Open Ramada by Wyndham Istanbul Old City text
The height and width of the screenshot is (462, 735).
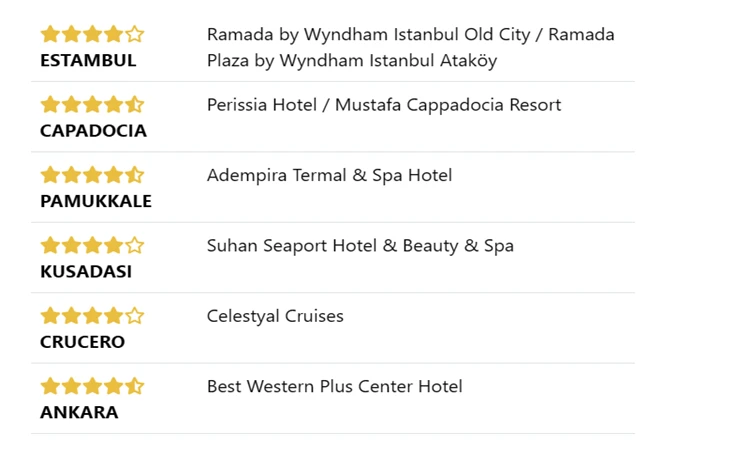click(368, 35)
